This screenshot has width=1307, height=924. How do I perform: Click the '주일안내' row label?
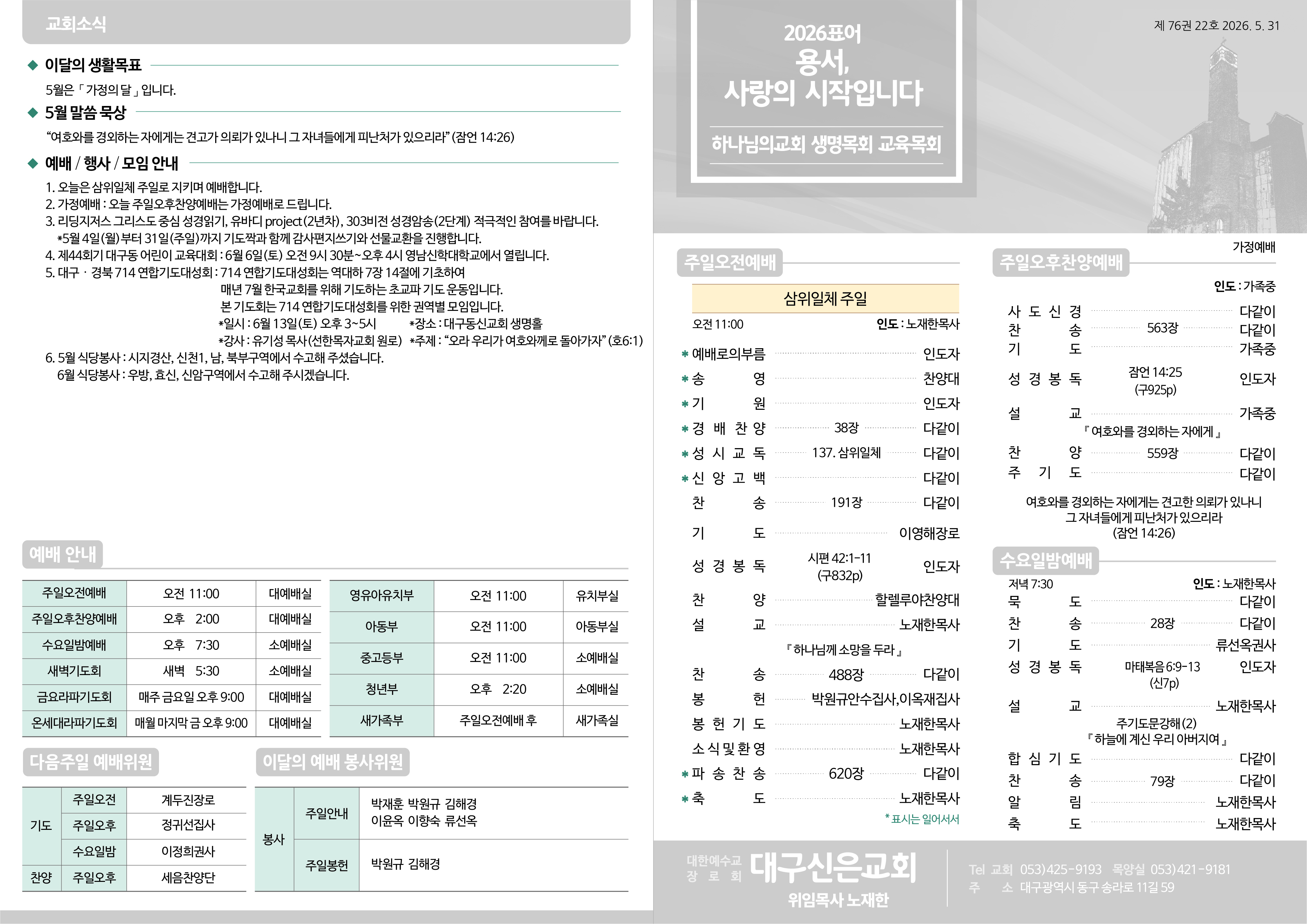327,814
